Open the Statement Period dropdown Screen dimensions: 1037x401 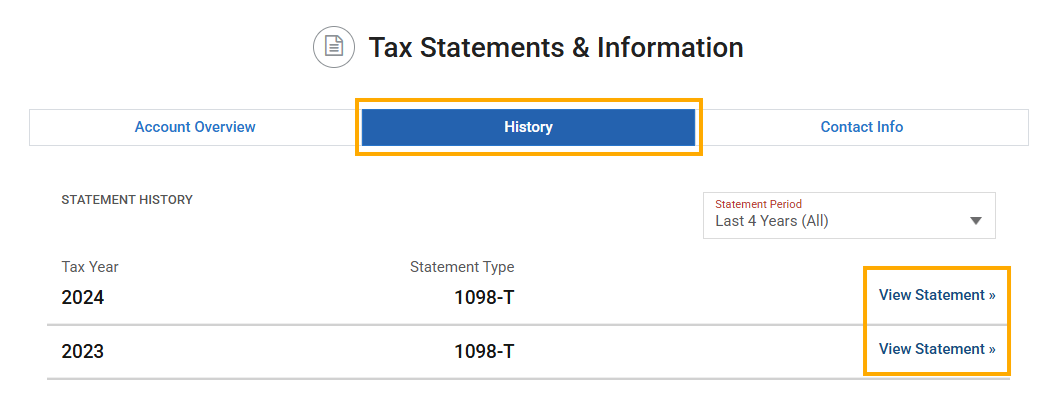[848, 215]
